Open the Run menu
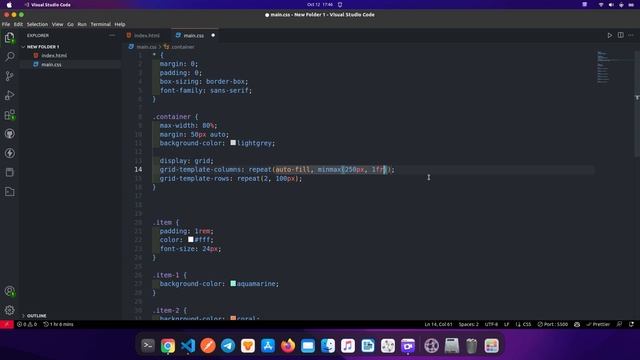This screenshot has height=360, width=640. pyautogui.click(x=82, y=24)
